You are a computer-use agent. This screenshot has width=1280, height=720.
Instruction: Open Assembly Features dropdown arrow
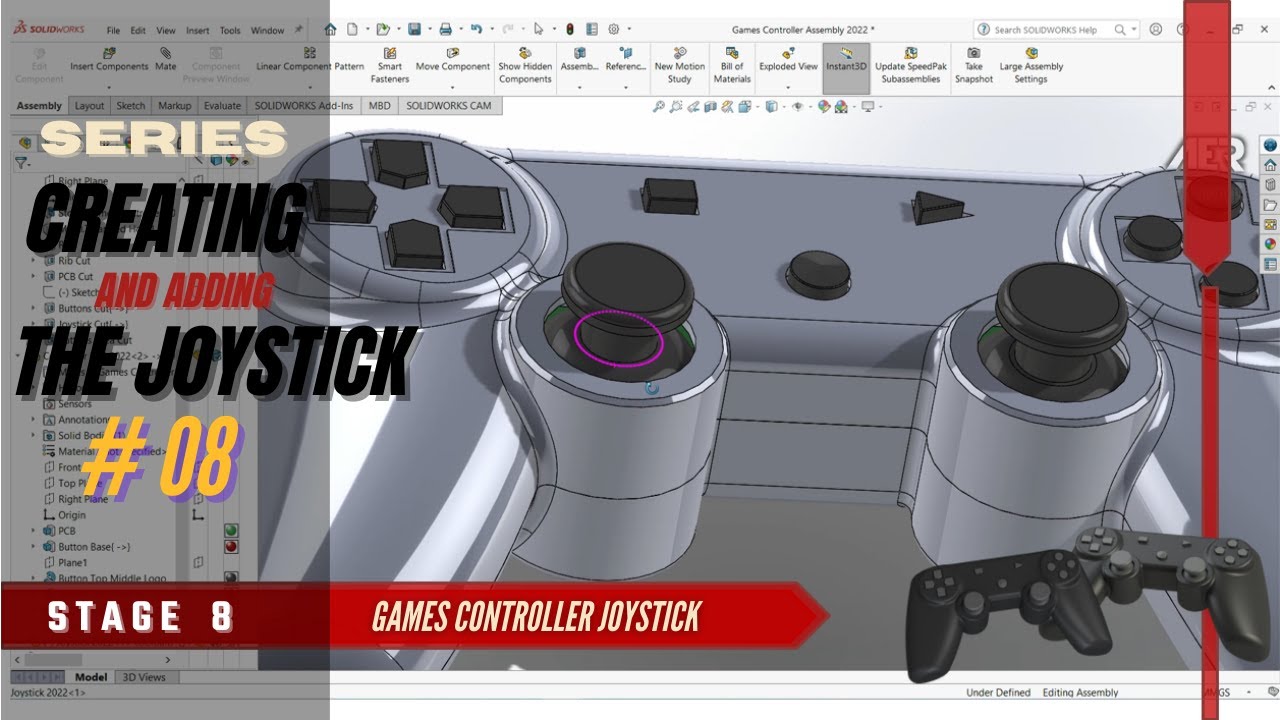[x=580, y=87]
